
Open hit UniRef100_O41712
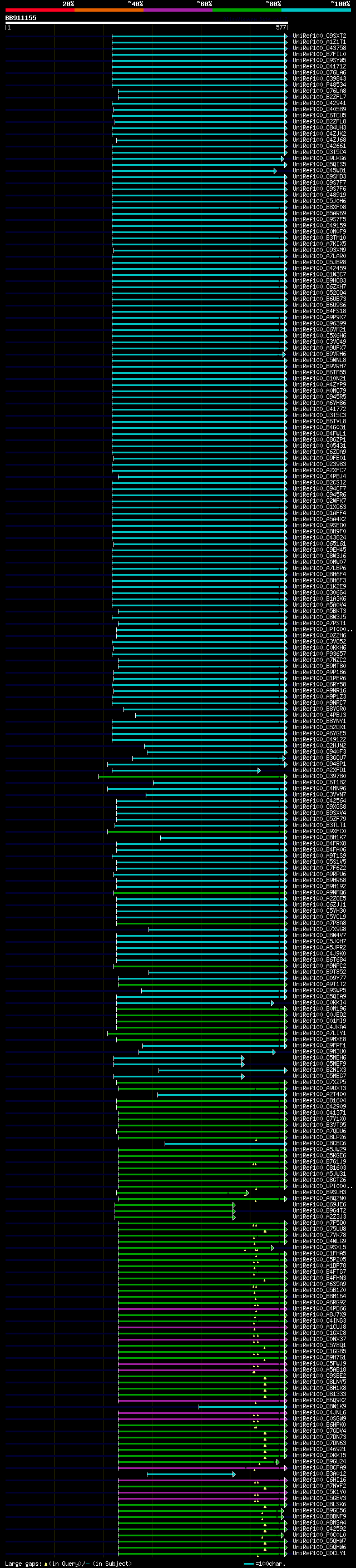click(x=319, y=66)
